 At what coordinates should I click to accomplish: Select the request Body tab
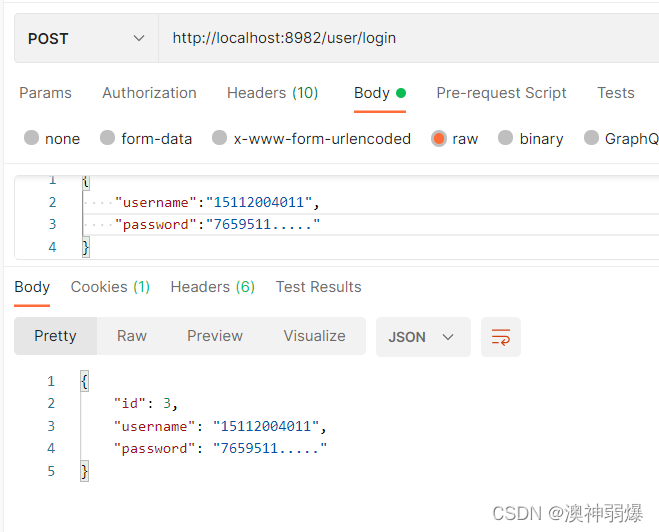point(380,93)
